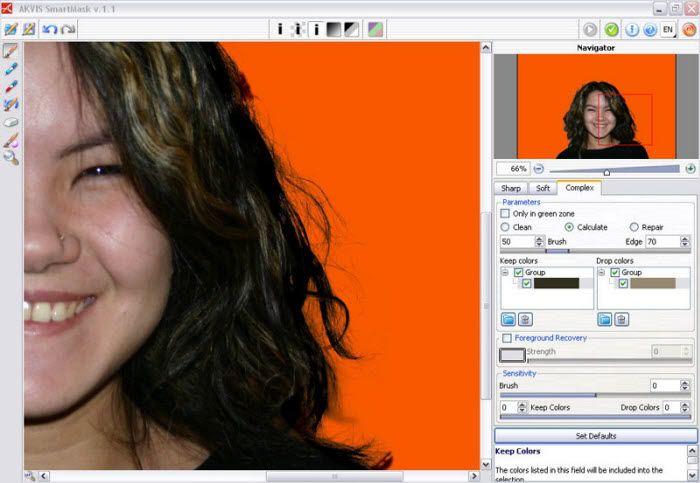Click the dark brown Keep colors swatch
Screen dimensions: 700x483
tap(556, 284)
